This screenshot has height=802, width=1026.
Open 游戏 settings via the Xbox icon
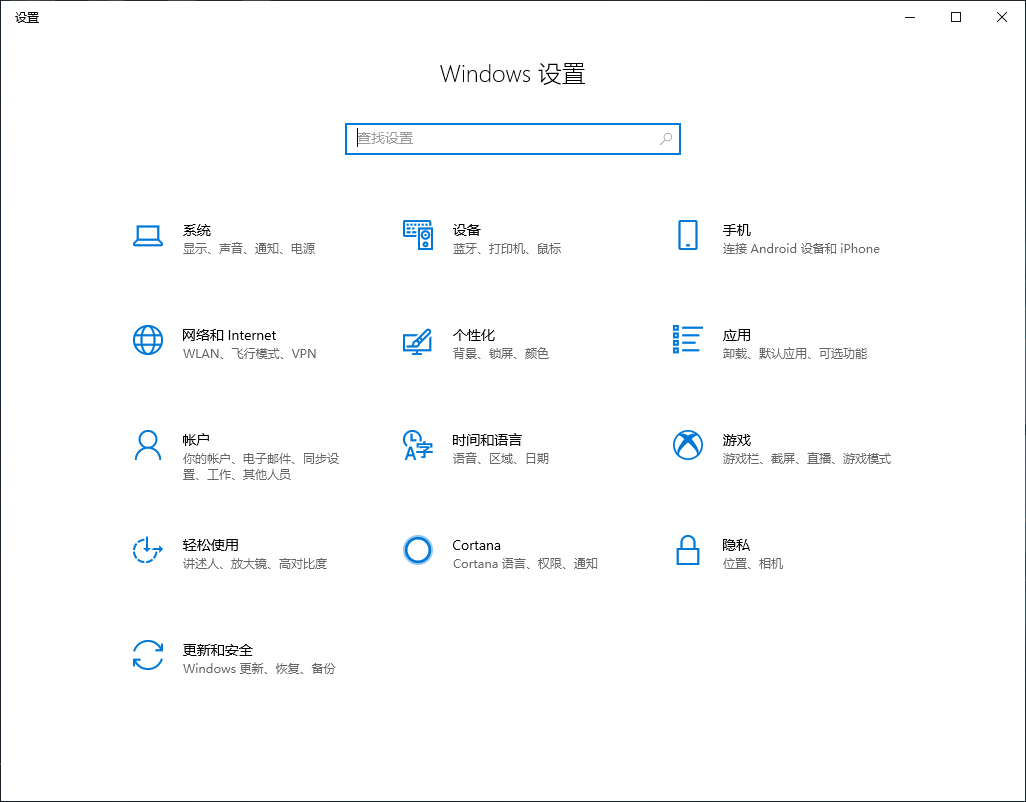(x=687, y=445)
